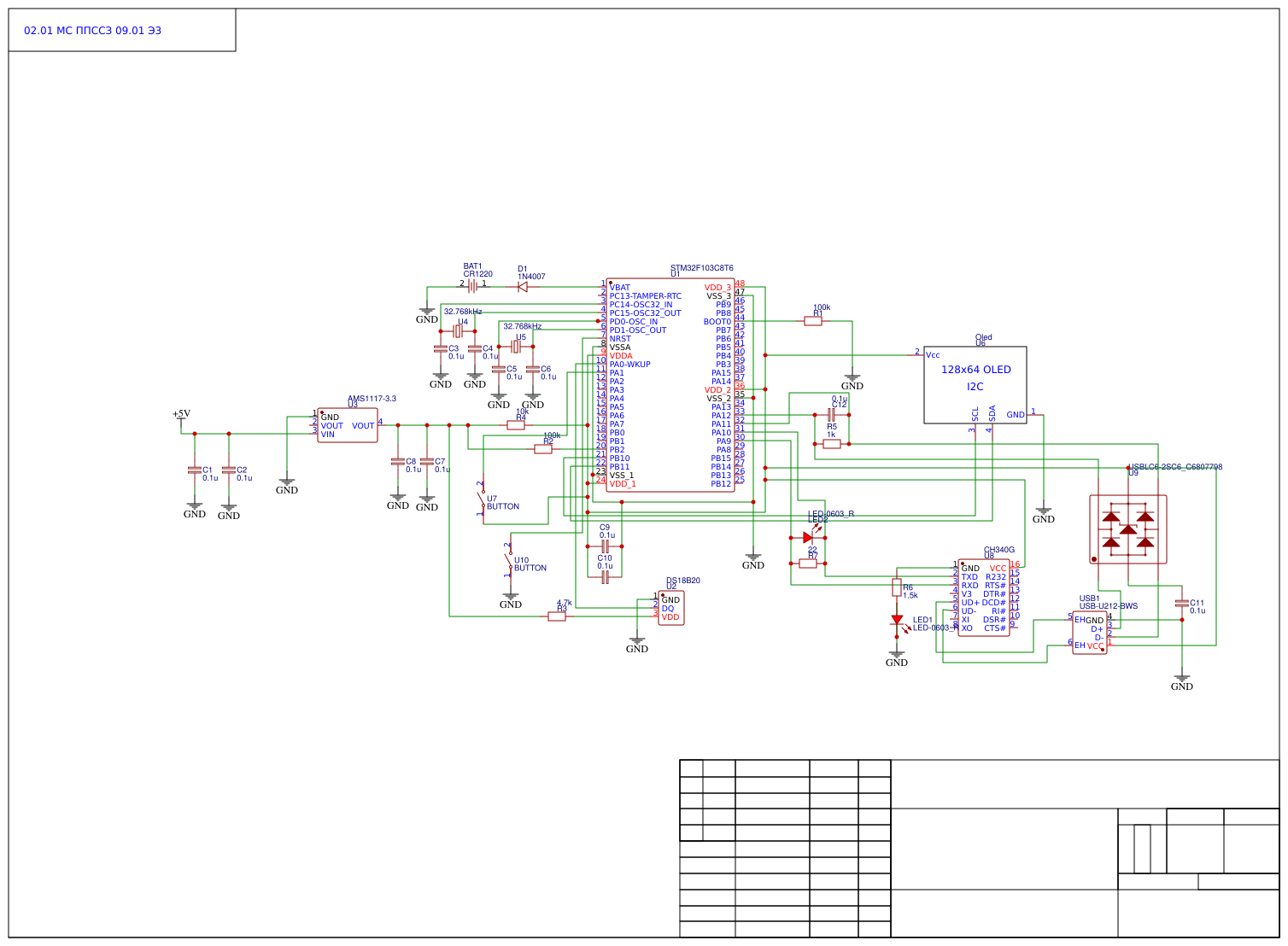
Task: Select the C1 capacitor symbol
Action: tap(195, 470)
